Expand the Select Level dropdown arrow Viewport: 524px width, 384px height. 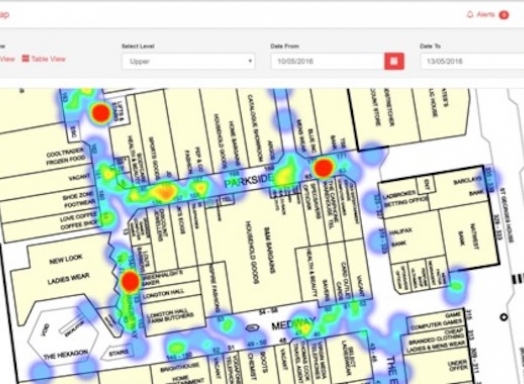coord(250,61)
